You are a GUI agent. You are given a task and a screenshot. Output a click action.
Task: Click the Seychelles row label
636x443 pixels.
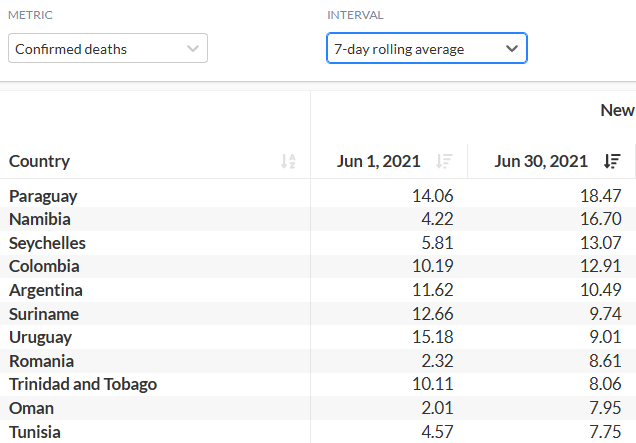click(47, 243)
